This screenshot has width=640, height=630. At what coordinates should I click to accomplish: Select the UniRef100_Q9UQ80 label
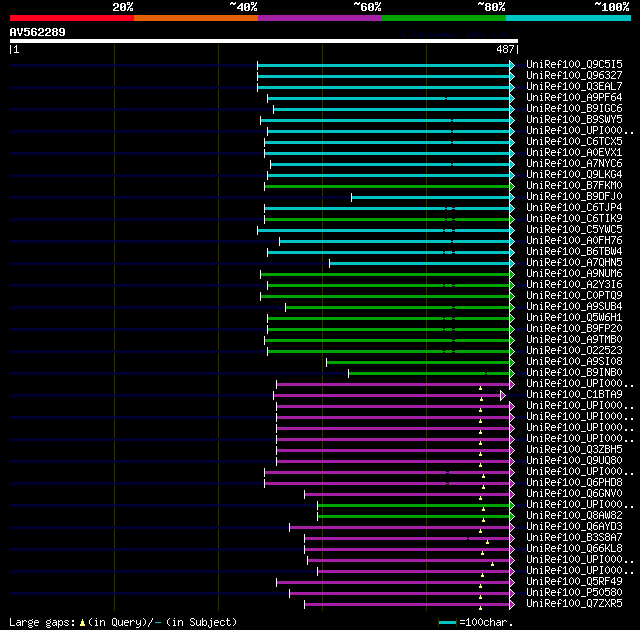[x=574, y=461]
